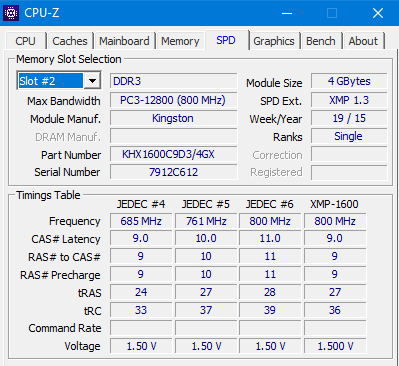Go to the Graphics tab
The width and height of the screenshot is (399, 366).
pos(274,41)
